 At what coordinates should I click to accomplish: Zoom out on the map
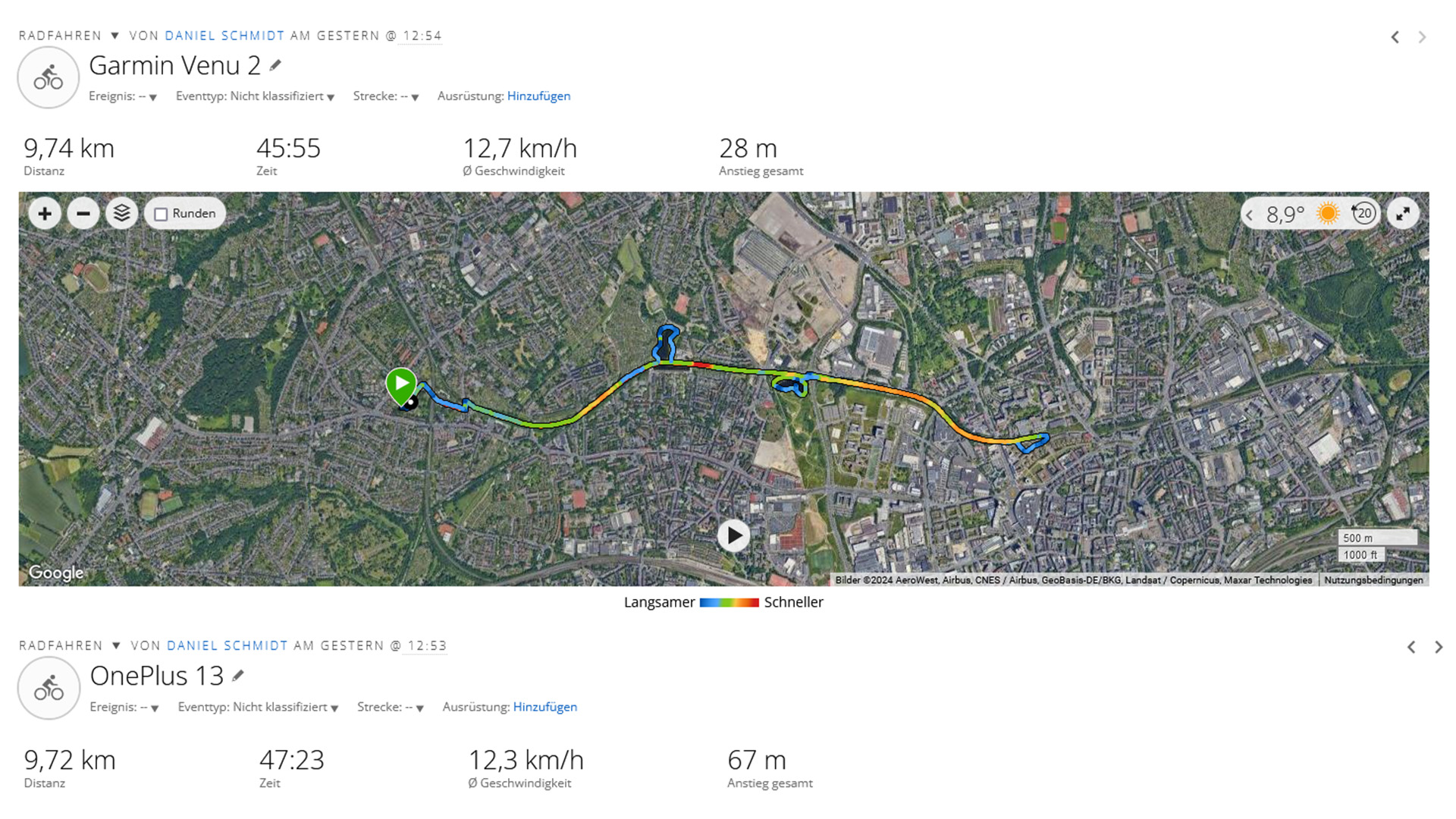83,214
